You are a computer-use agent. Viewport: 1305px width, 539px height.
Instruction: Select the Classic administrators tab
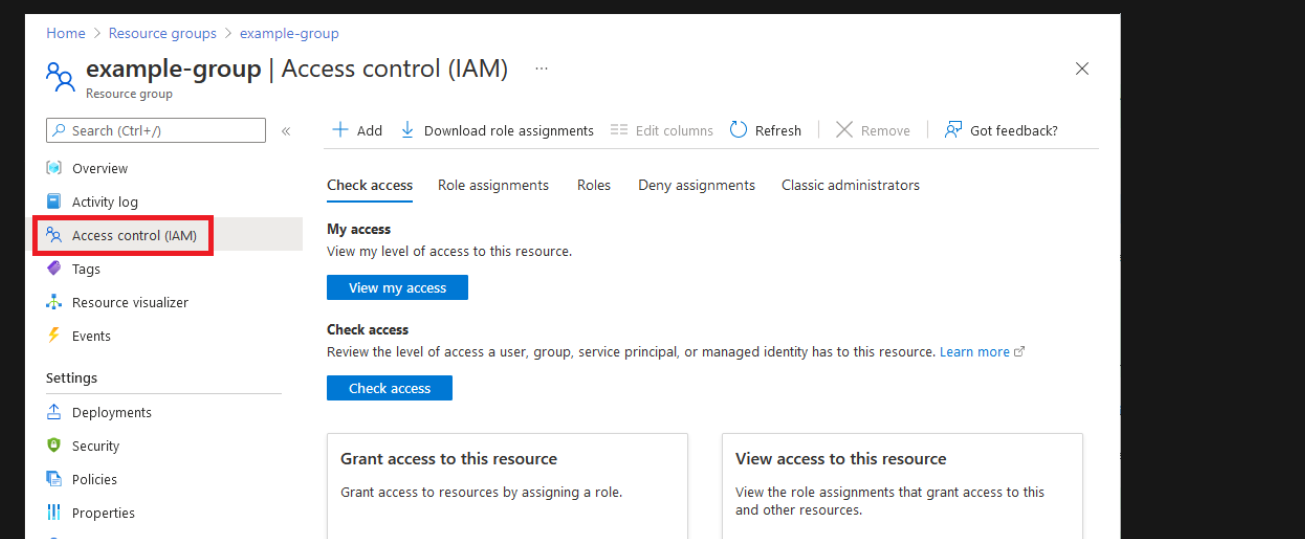[851, 185]
